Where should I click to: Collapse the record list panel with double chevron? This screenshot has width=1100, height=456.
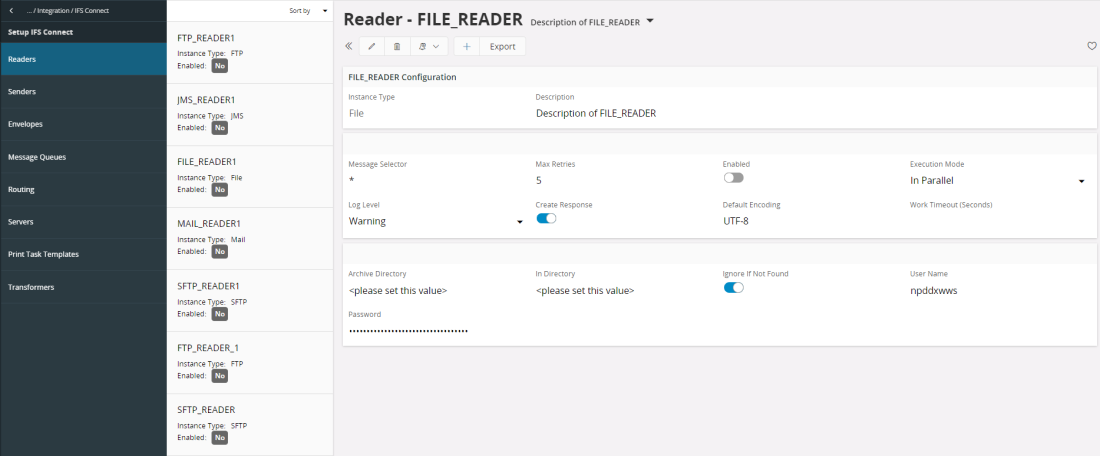click(x=349, y=46)
